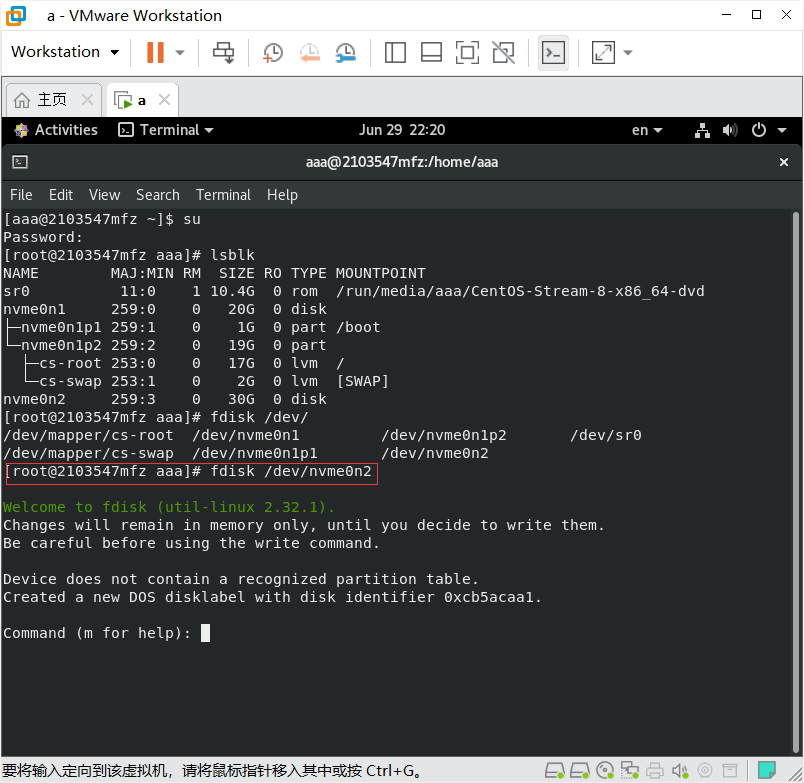This screenshot has height=783, width=804.
Task: Open the Workstation dropdown menu
Action: pos(65,52)
